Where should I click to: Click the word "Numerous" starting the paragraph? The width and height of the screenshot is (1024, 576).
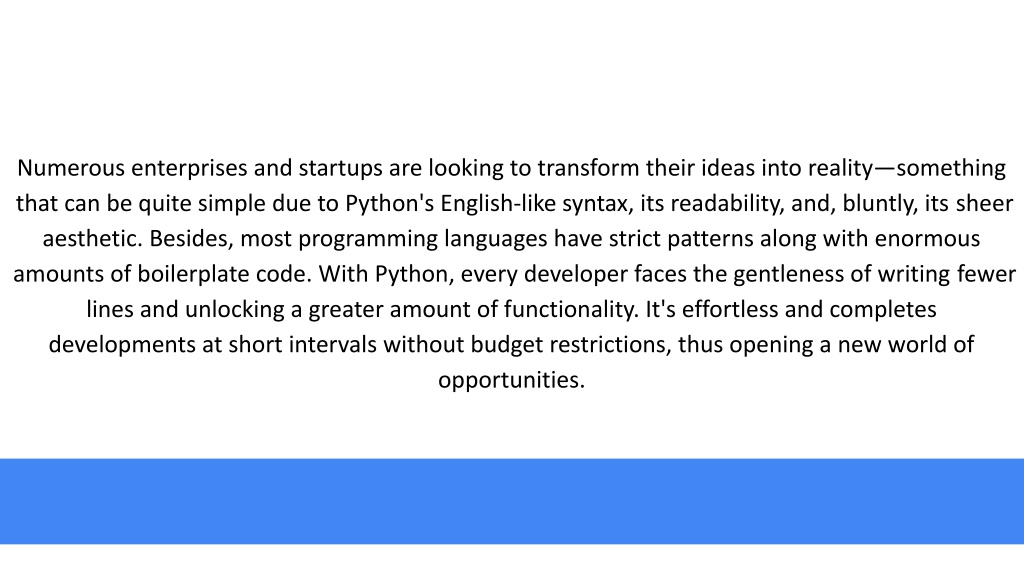[x=71, y=168]
